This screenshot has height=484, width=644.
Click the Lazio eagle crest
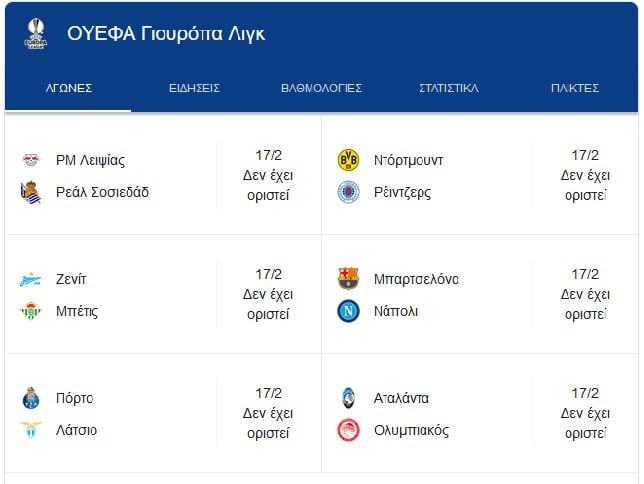[31, 430]
